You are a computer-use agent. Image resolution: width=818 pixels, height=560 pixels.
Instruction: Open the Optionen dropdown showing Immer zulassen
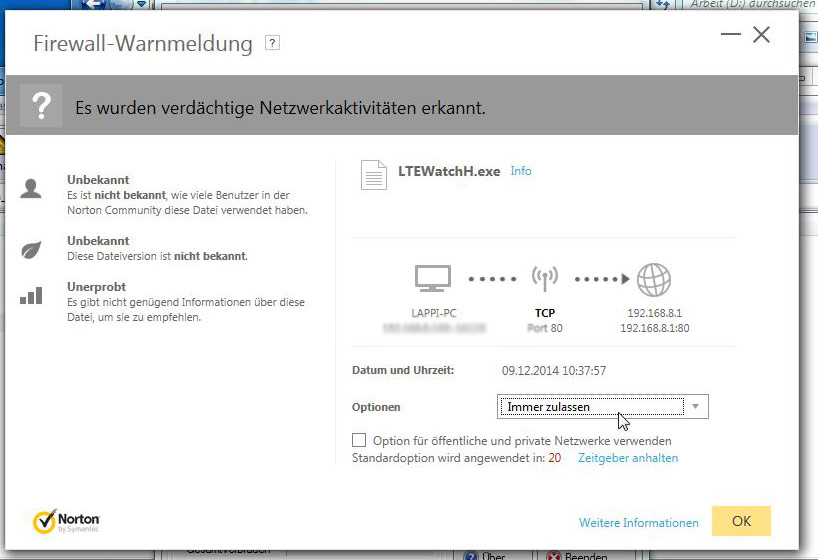[x=603, y=407]
